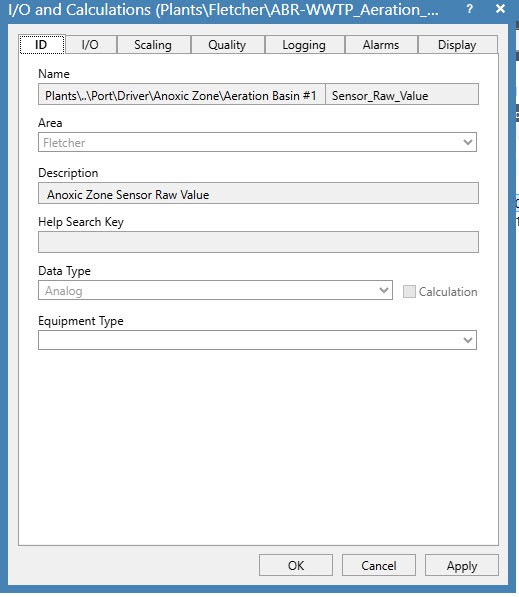This screenshot has height=597, width=519.
Task: Expand the Area dropdown showing Fletcher
Action: [x=257, y=142]
